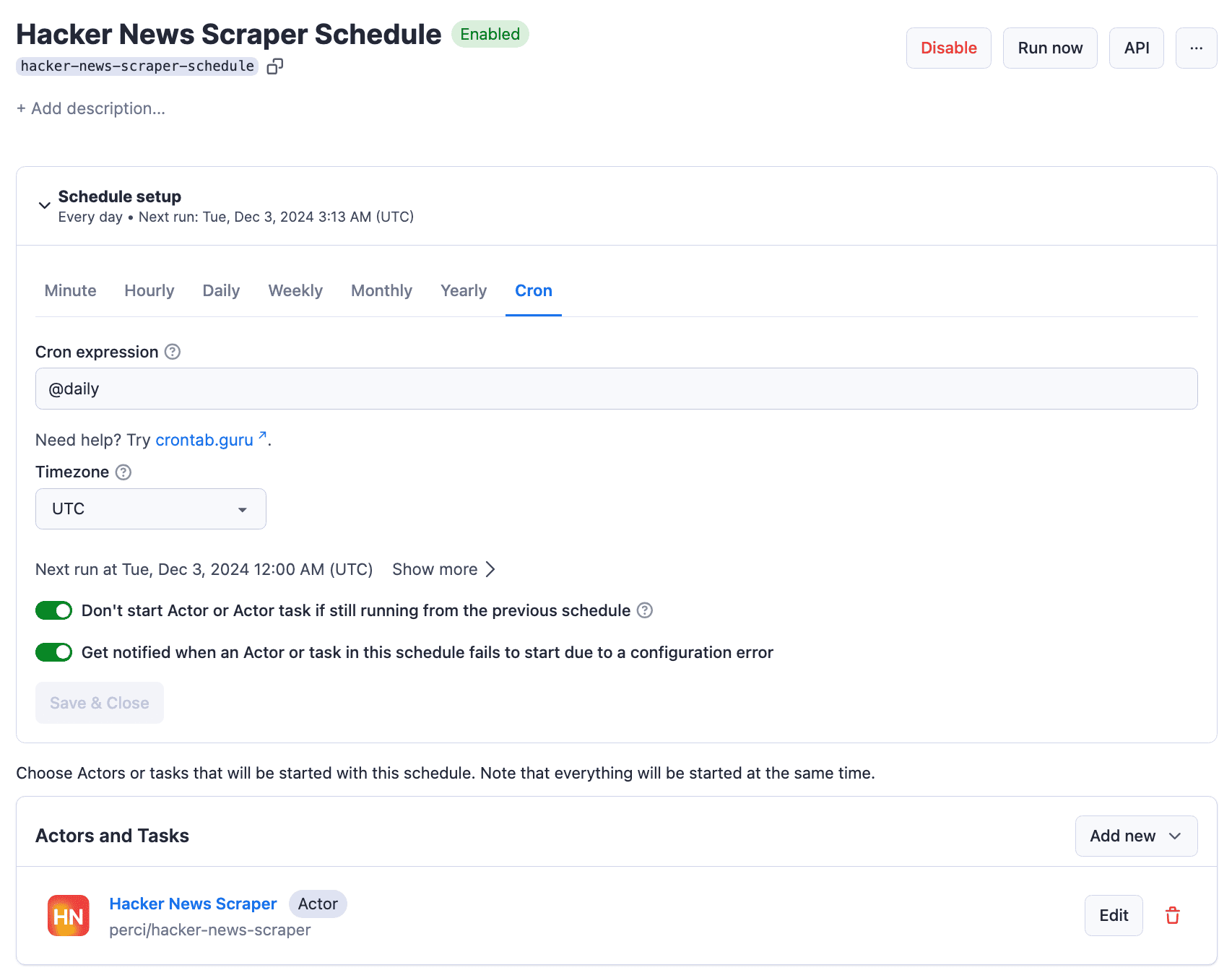Copy the schedule ID to clipboard

274,66
